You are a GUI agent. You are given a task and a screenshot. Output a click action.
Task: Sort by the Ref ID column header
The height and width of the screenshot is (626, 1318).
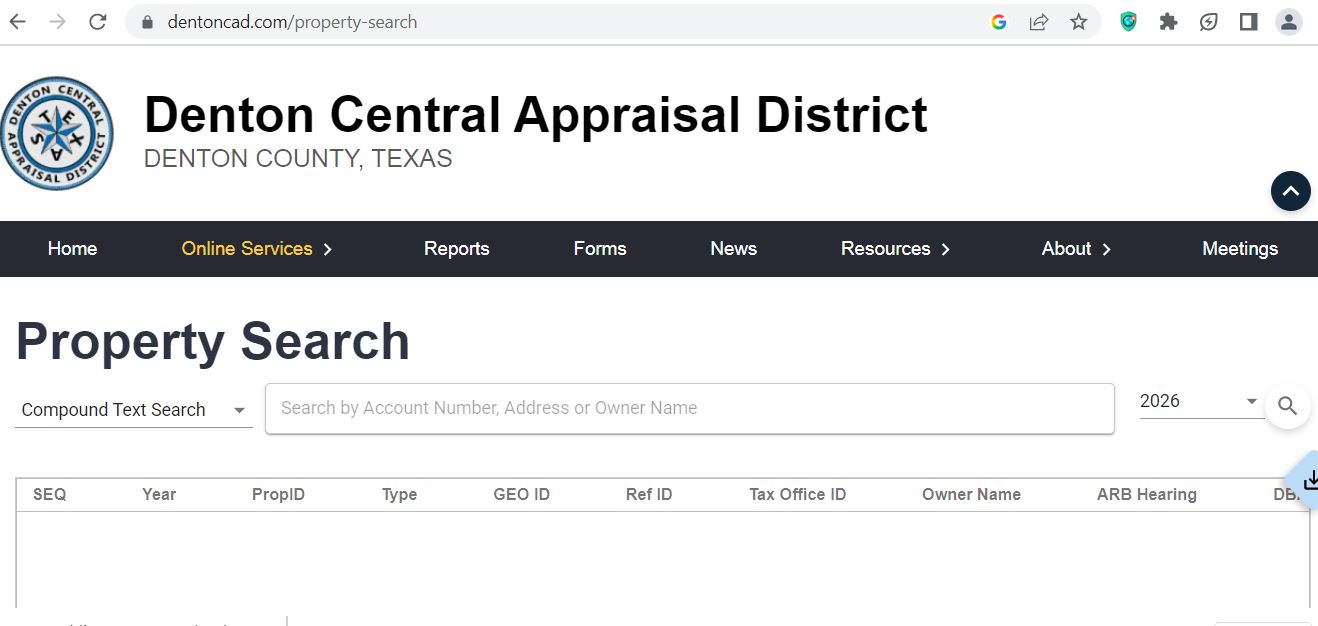tap(649, 494)
